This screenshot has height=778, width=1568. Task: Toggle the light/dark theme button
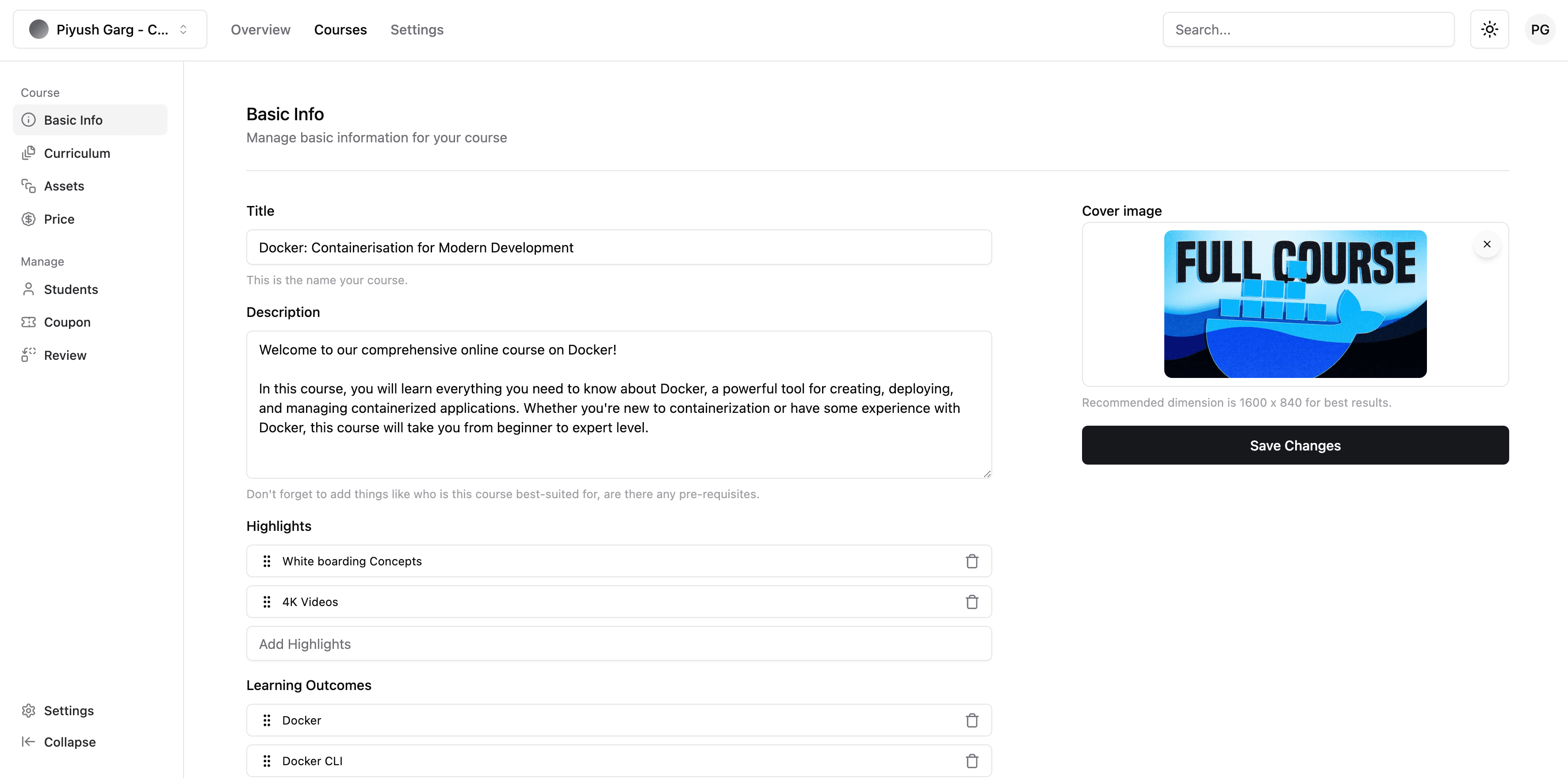(x=1489, y=29)
